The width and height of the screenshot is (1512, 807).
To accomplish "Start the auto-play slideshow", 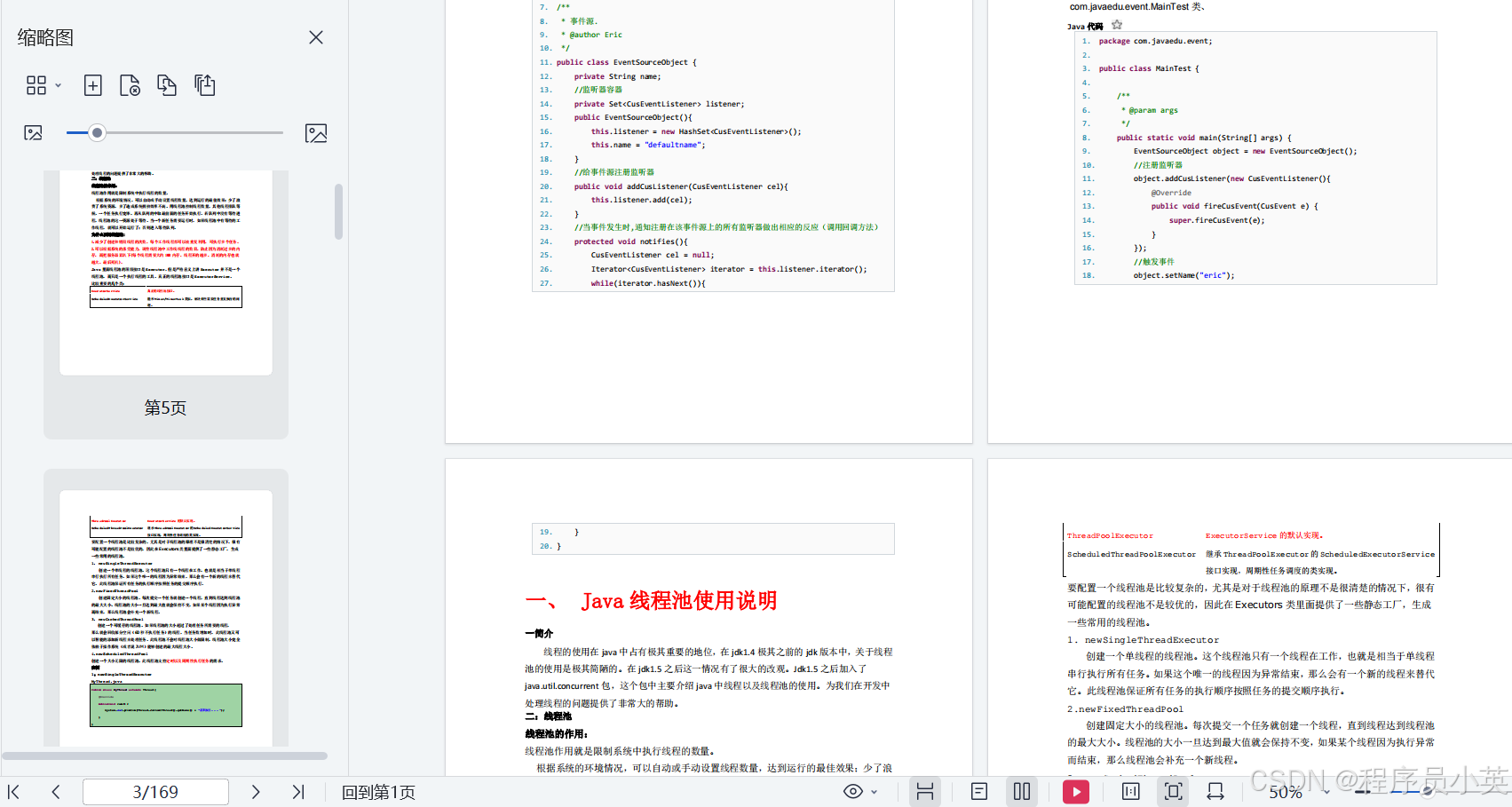I will tap(1076, 791).
